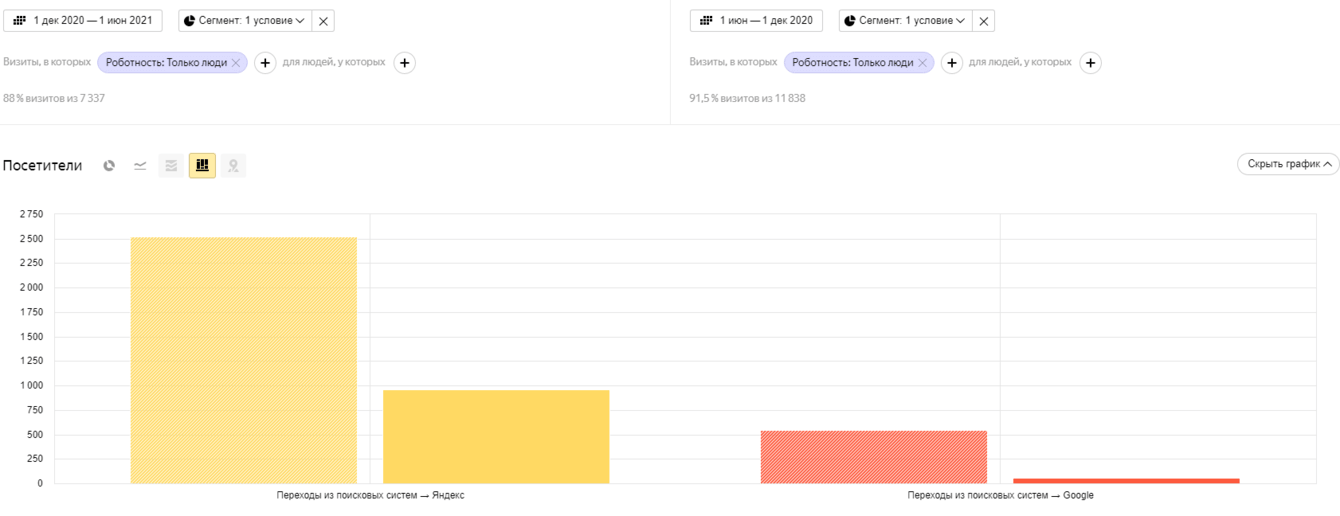Open date range 1 дек 2020 — 1 июн 2021

[x=83, y=21]
